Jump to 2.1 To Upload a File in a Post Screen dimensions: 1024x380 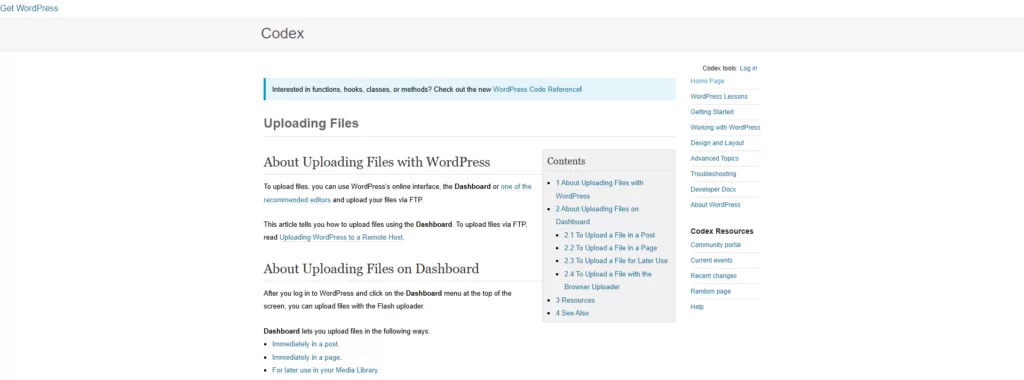click(x=609, y=235)
